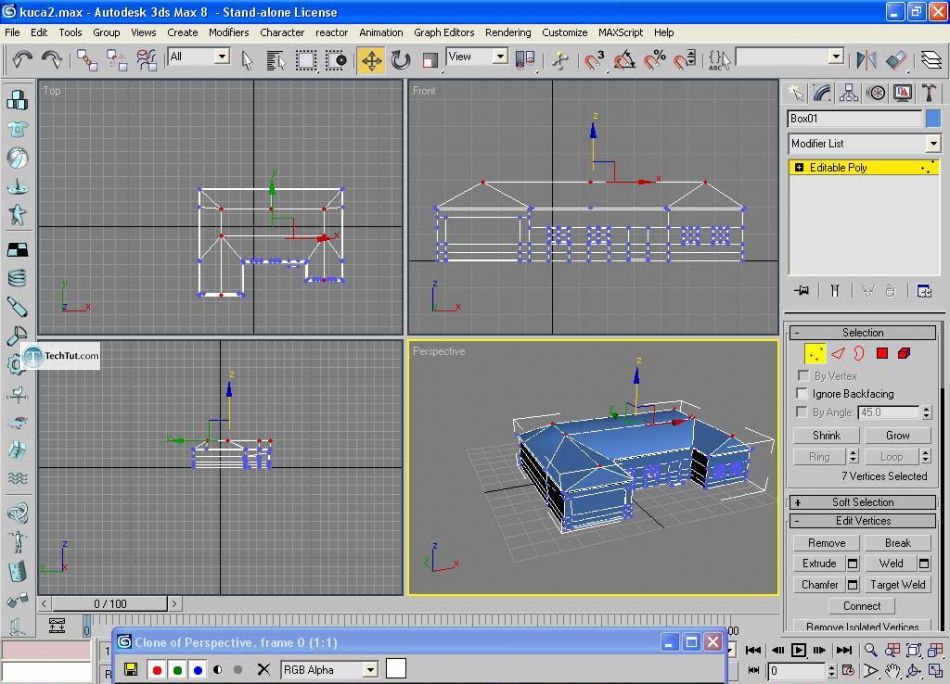Pick the Rectangular Selection Region tool
Image resolution: width=950 pixels, height=684 pixels.
(306, 60)
